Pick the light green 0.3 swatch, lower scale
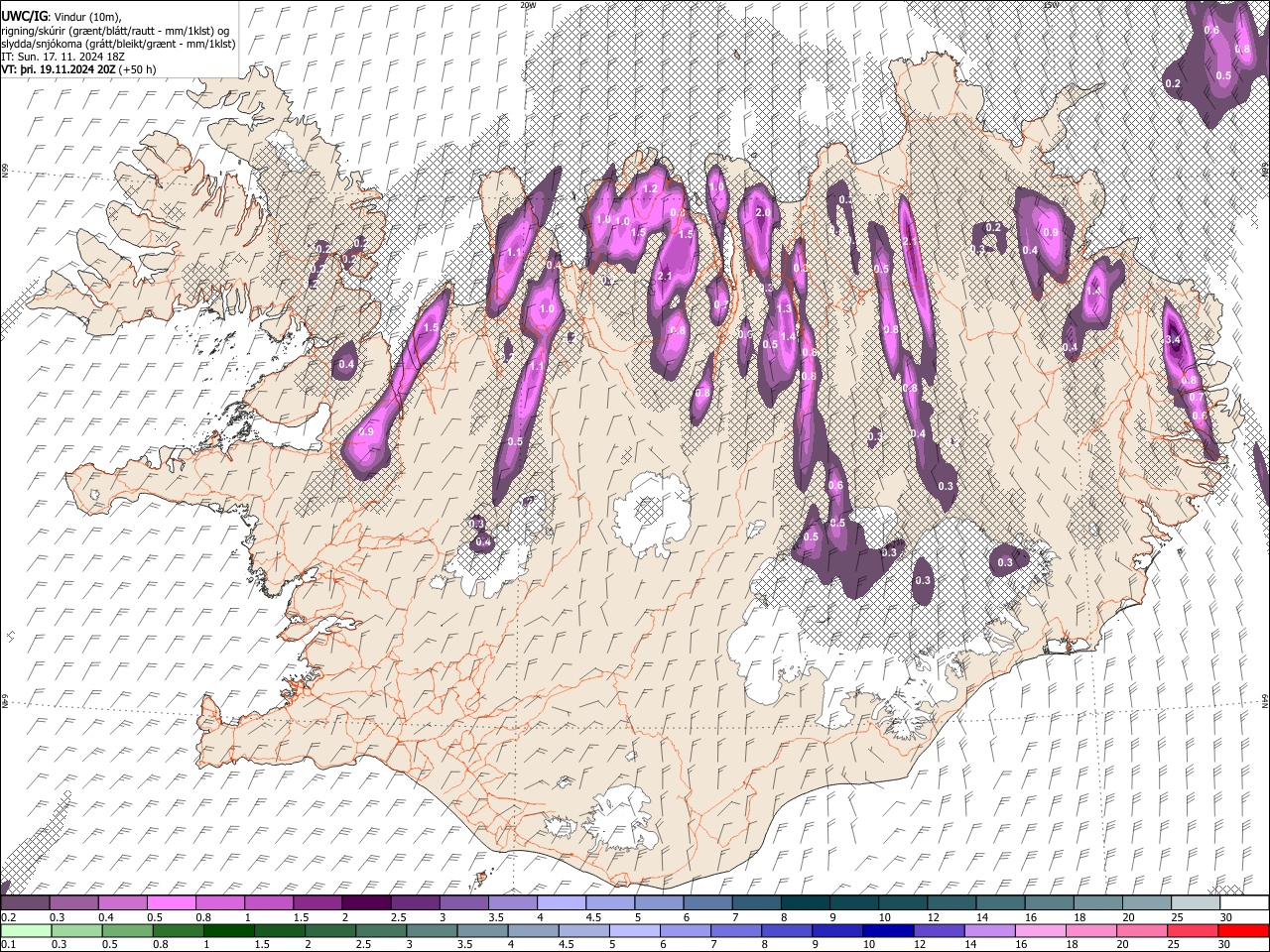 [x=77, y=930]
